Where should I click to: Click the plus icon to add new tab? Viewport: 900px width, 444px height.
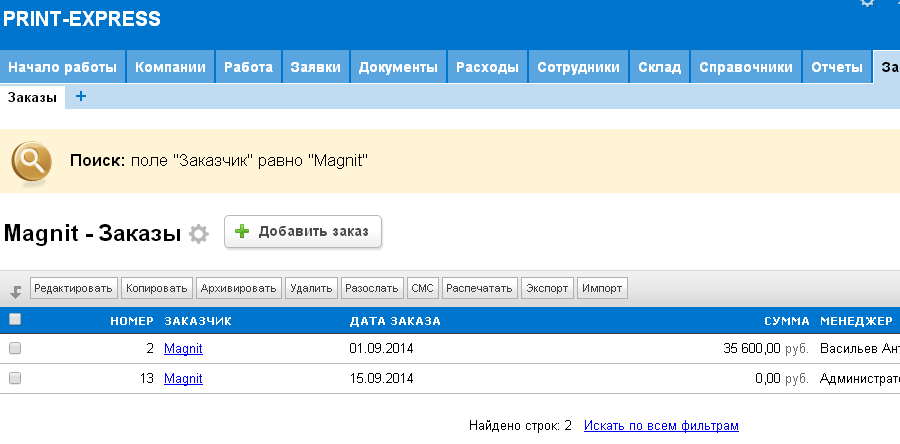pos(81,97)
